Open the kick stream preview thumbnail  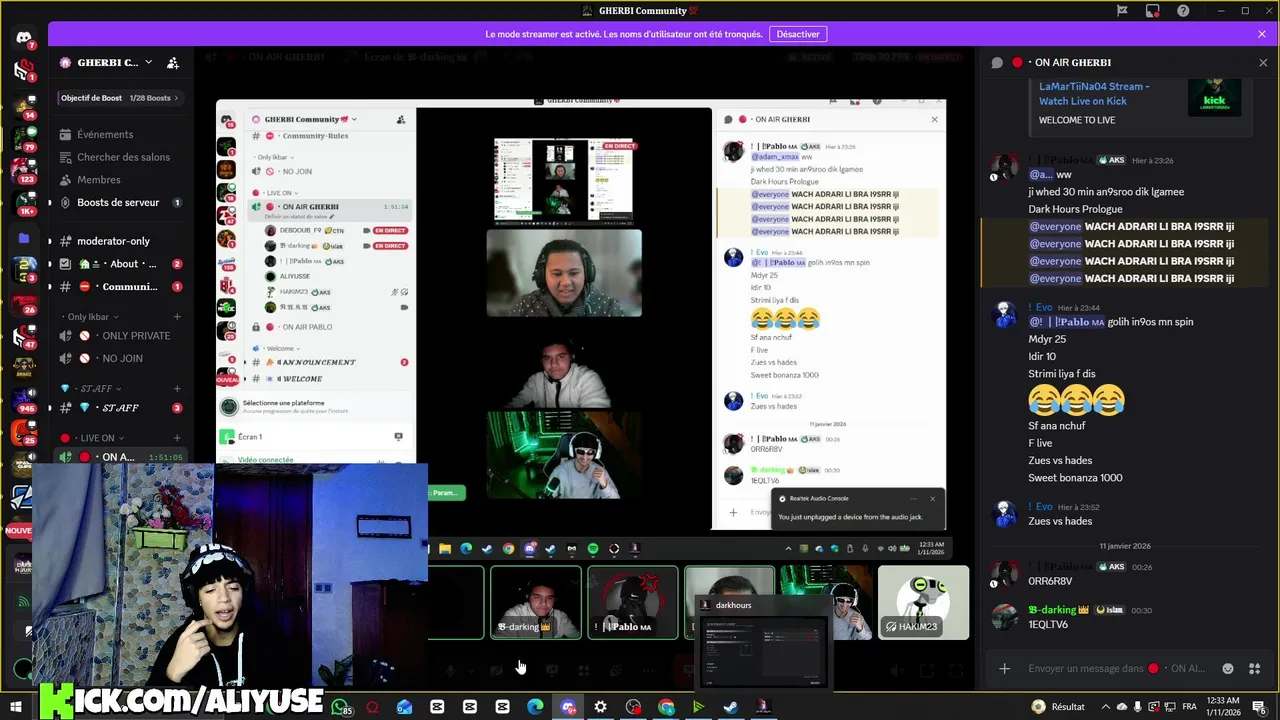(x=1214, y=97)
